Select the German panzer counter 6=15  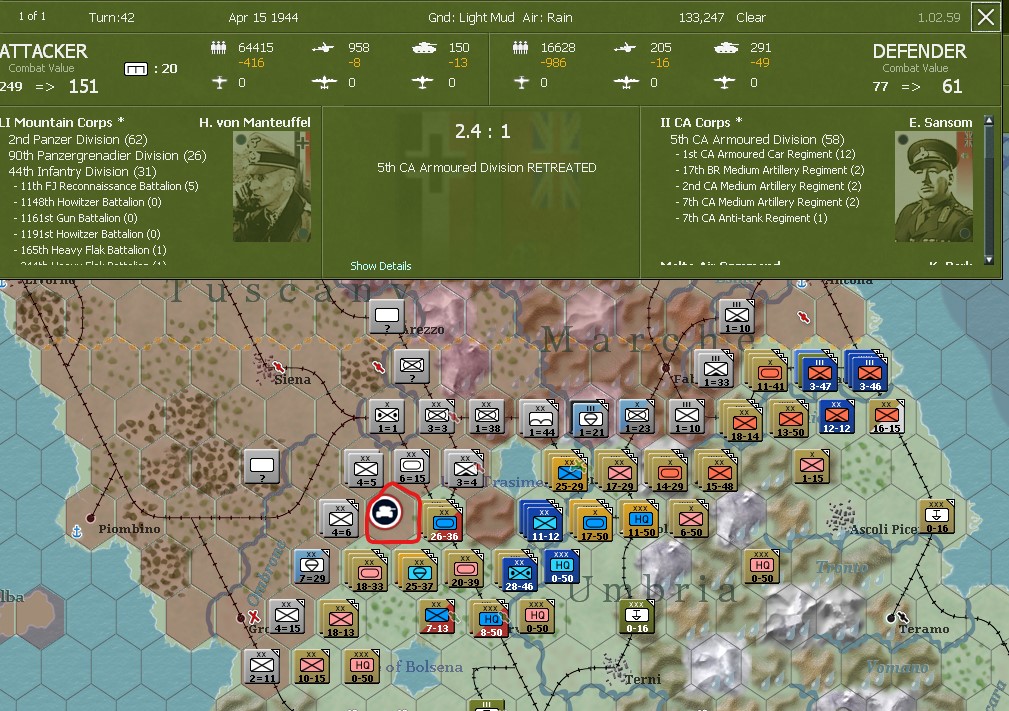pyautogui.click(x=412, y=466)
